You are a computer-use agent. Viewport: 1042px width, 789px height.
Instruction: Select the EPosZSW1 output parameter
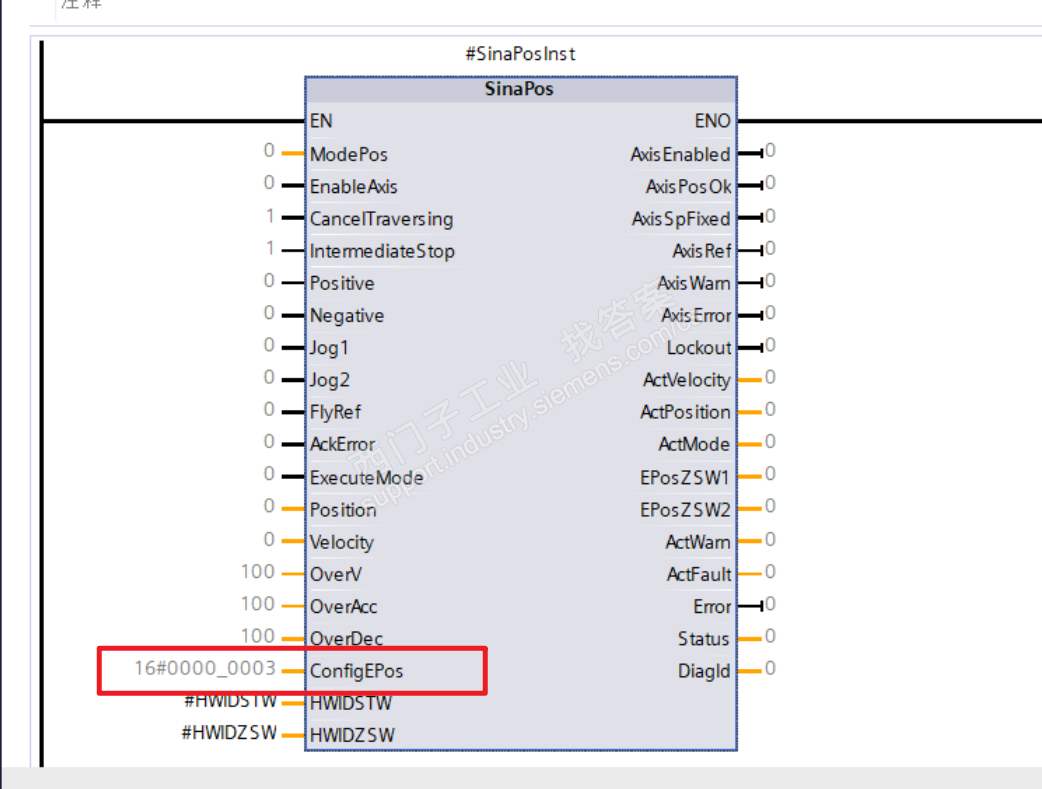pyautogui.click(x=685, y=477)
